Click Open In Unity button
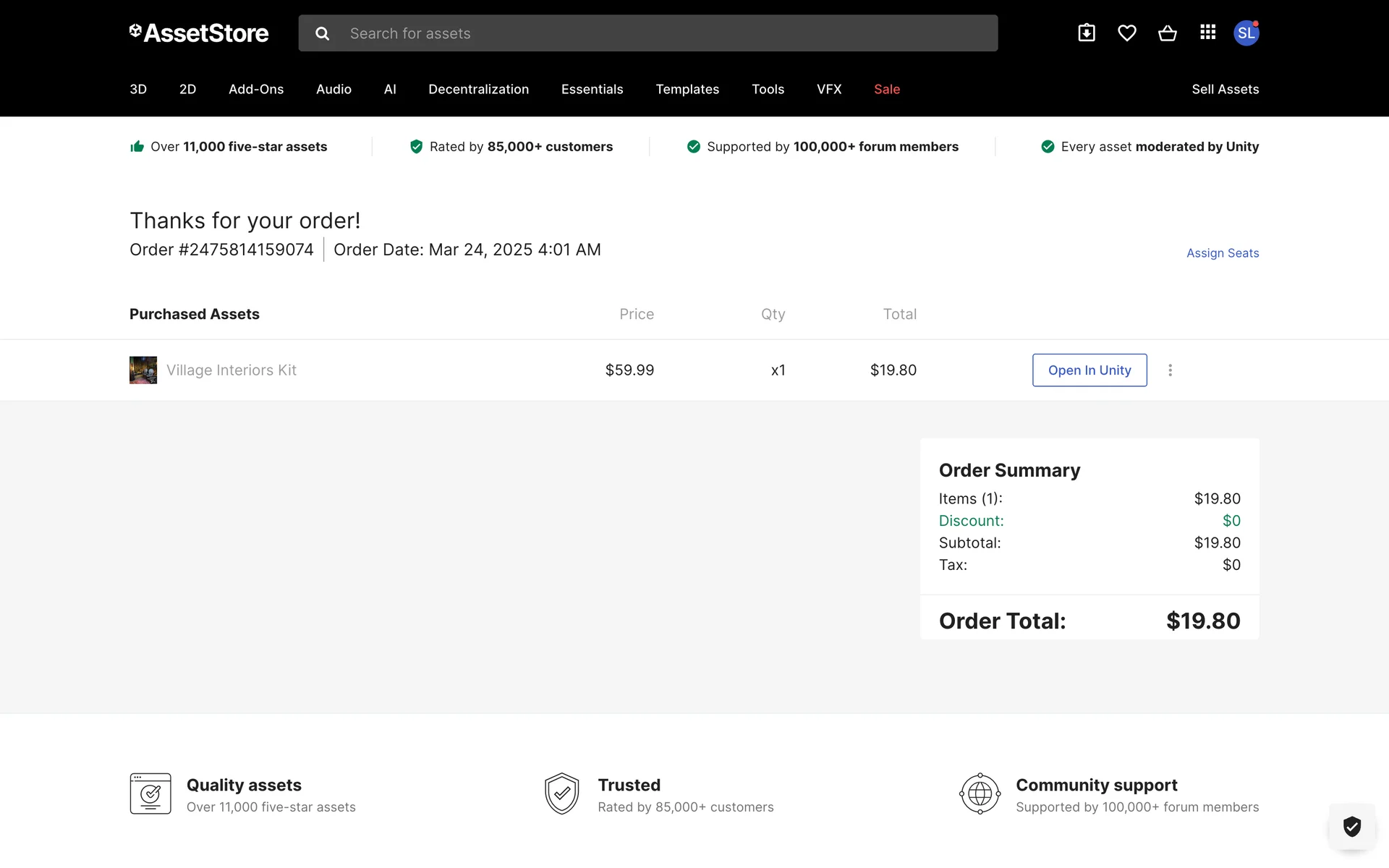The height and width of the screenshot is (868, 1389). pos(1089,370)
